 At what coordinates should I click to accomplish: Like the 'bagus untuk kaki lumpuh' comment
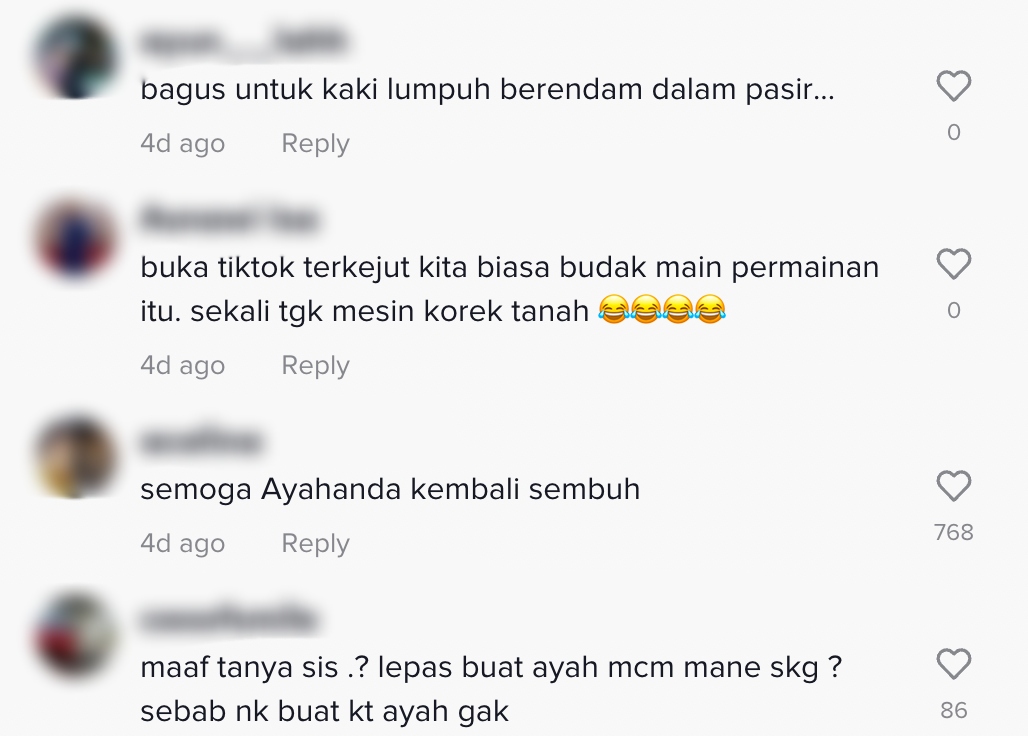click(953, 86)
